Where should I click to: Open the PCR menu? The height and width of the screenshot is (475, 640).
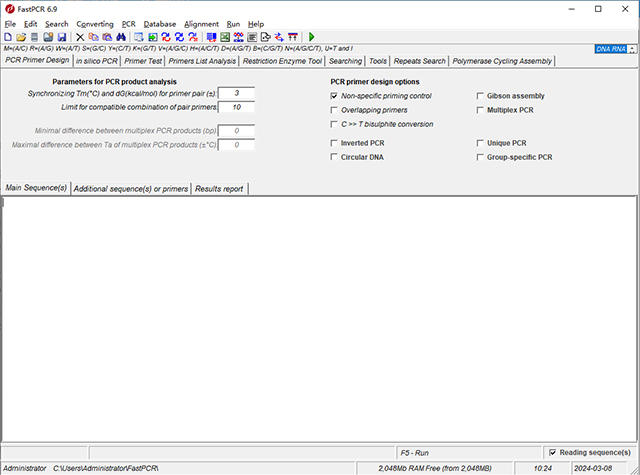pyautogui.click(x=129, y=24)
